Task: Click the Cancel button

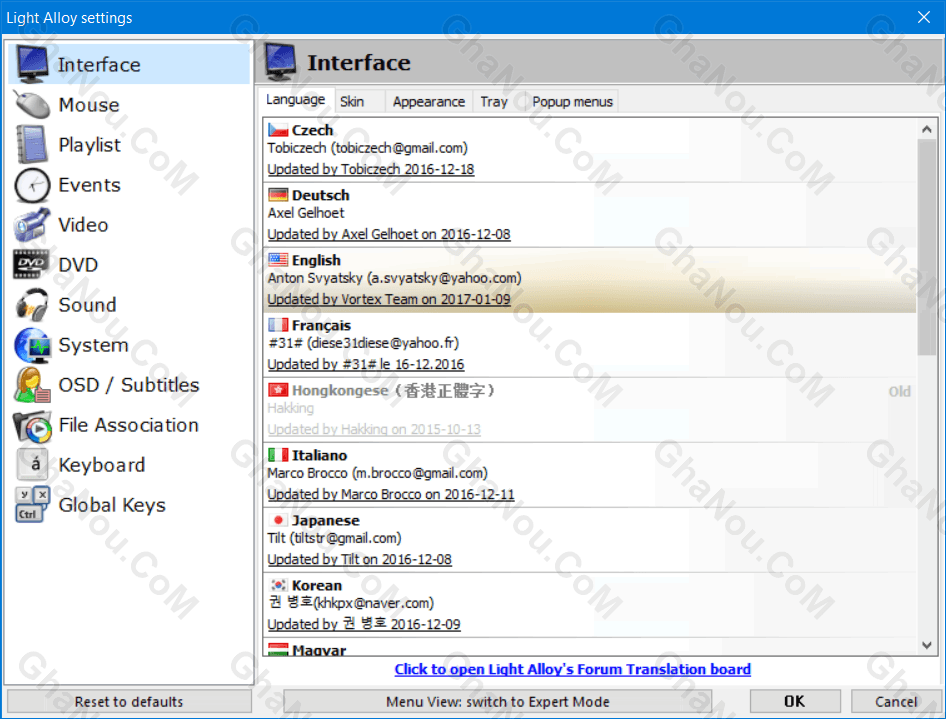Action: (x=896, y=702)
